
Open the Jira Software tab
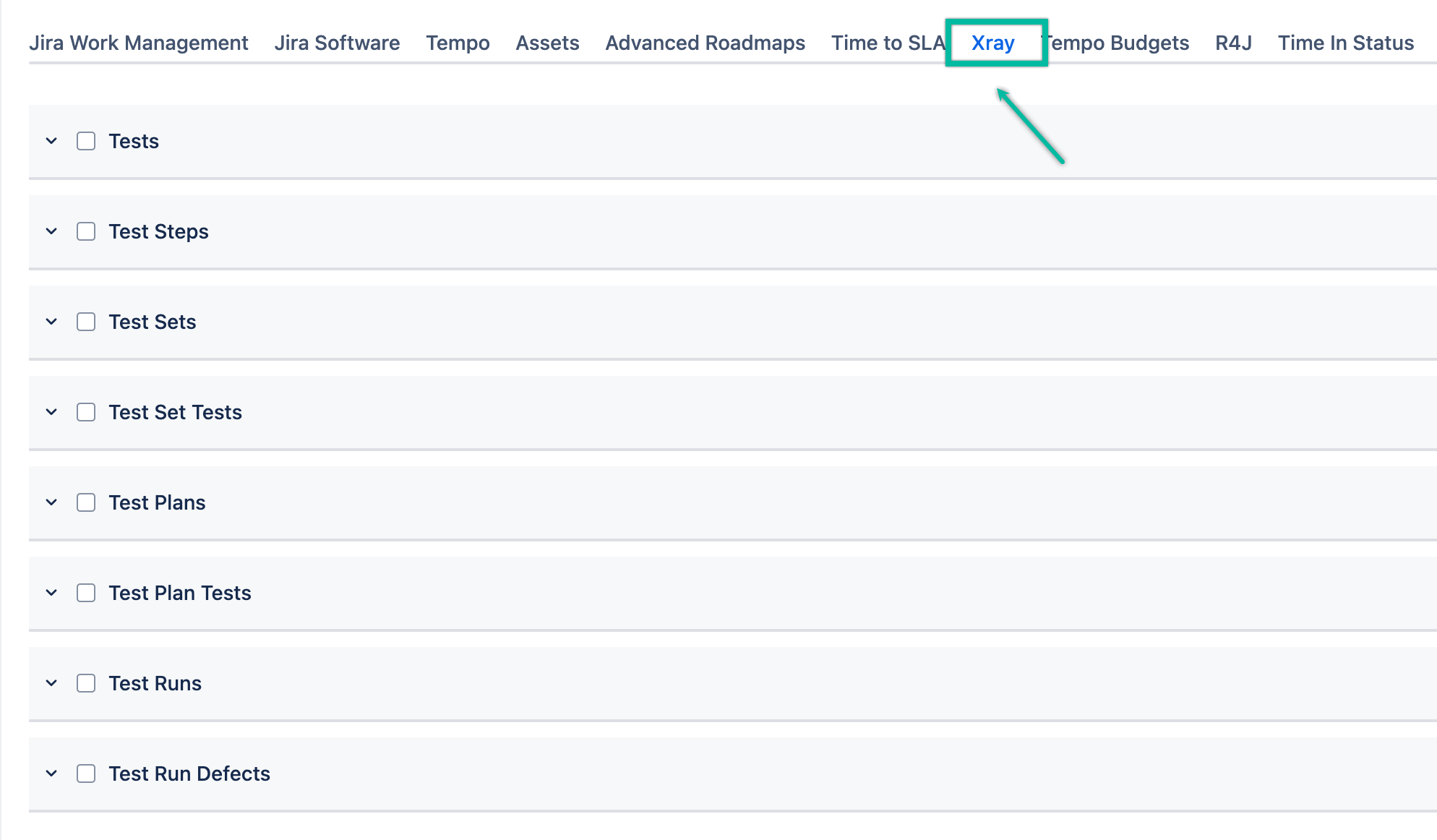337,43
